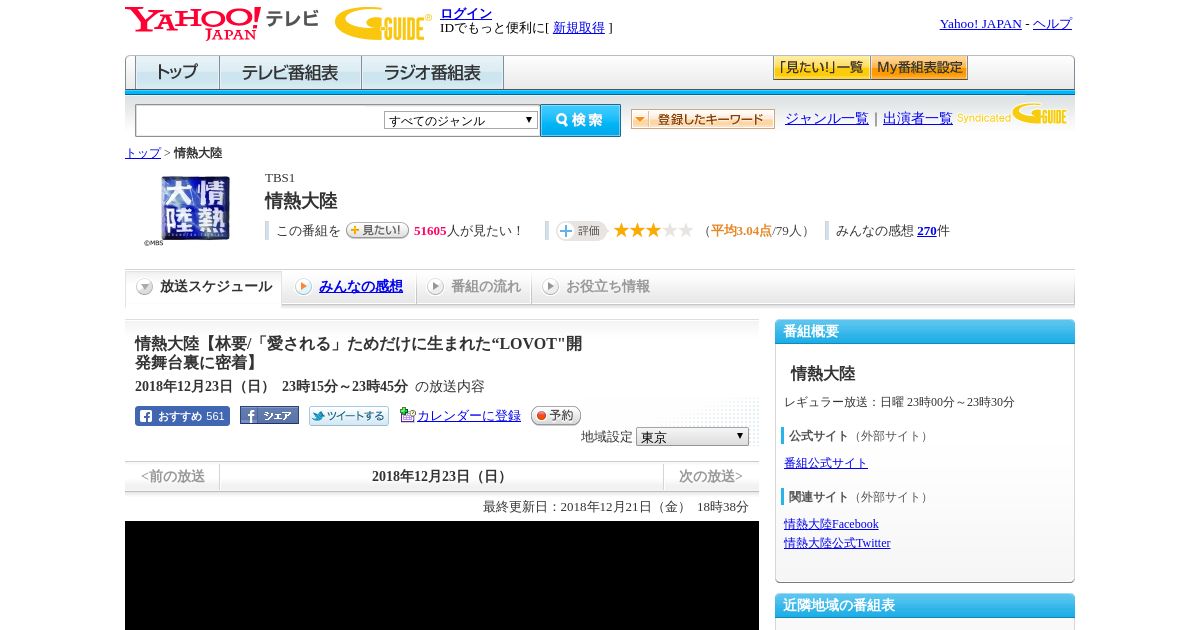
Task: Click the ログイン link
Action: point(466,13)
